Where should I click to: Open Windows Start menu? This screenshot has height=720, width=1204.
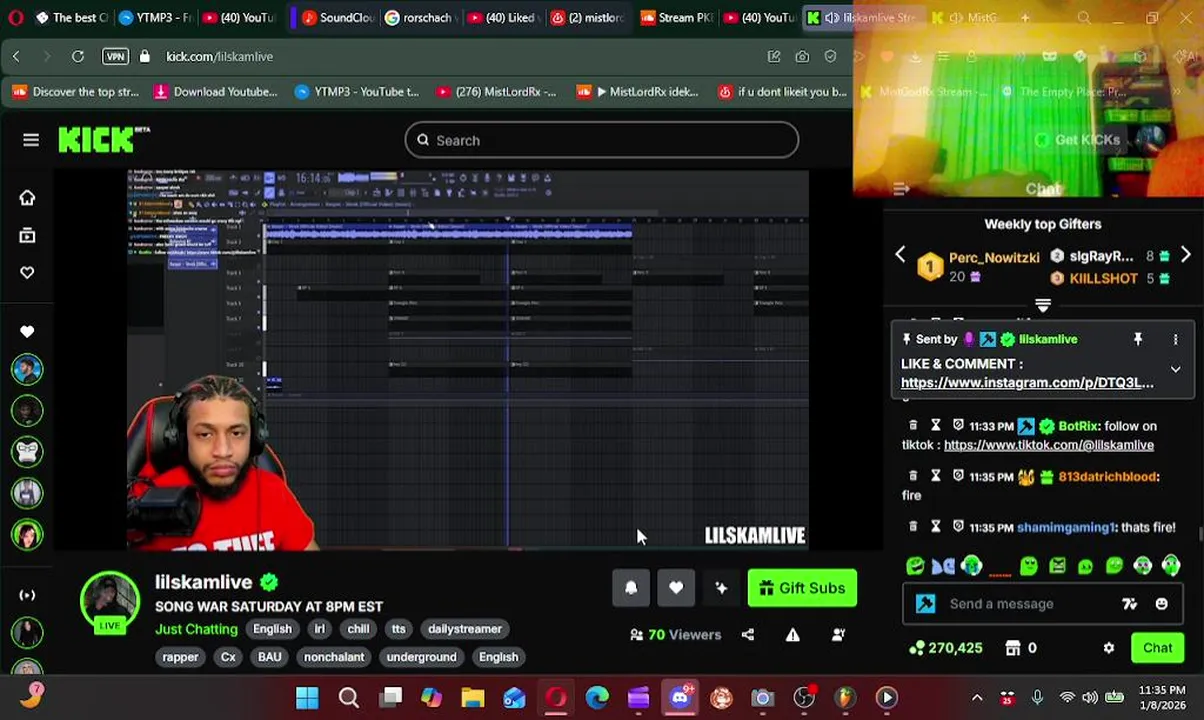click(x=307, y=698)
